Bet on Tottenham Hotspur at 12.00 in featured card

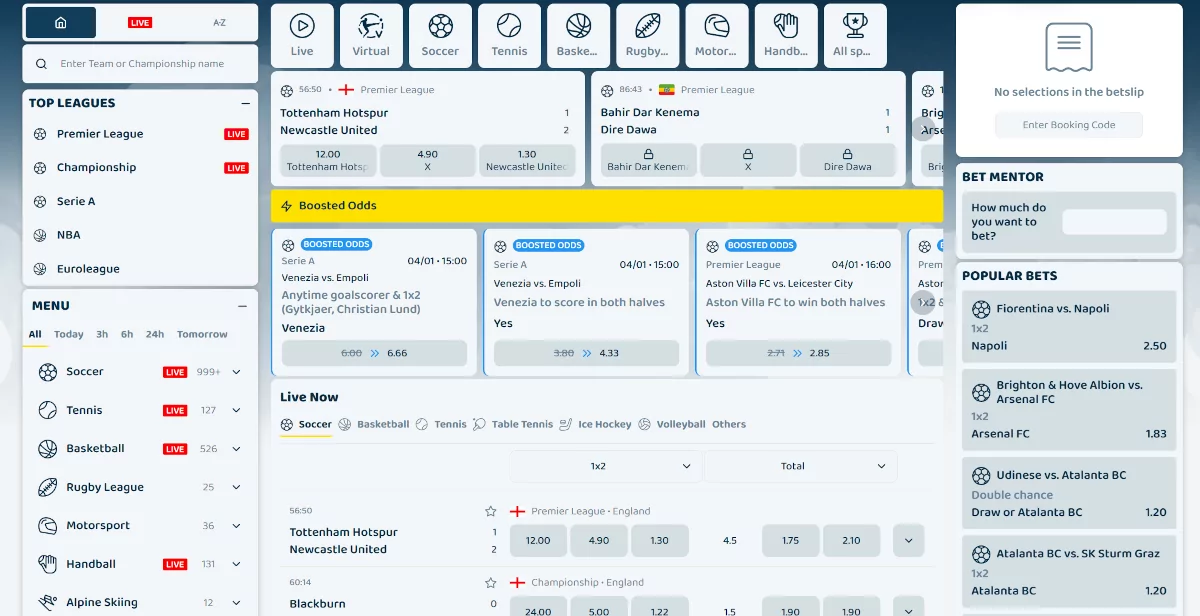coord(328,160)
